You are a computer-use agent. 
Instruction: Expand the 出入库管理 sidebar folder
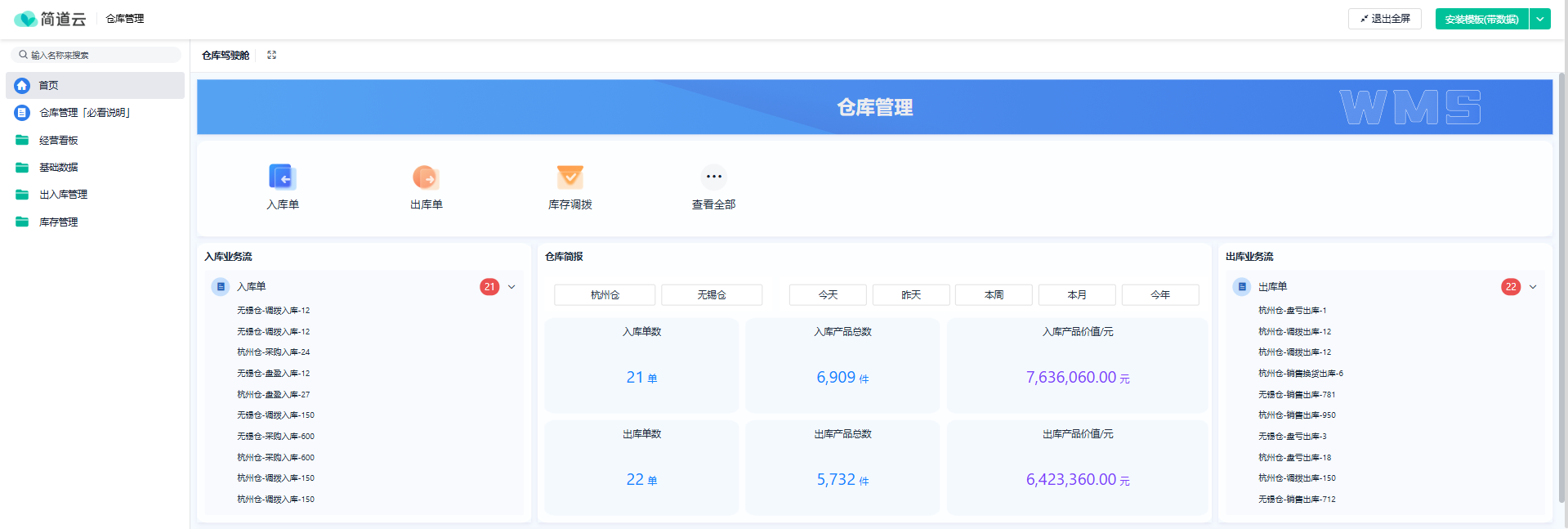coord(95,195)
